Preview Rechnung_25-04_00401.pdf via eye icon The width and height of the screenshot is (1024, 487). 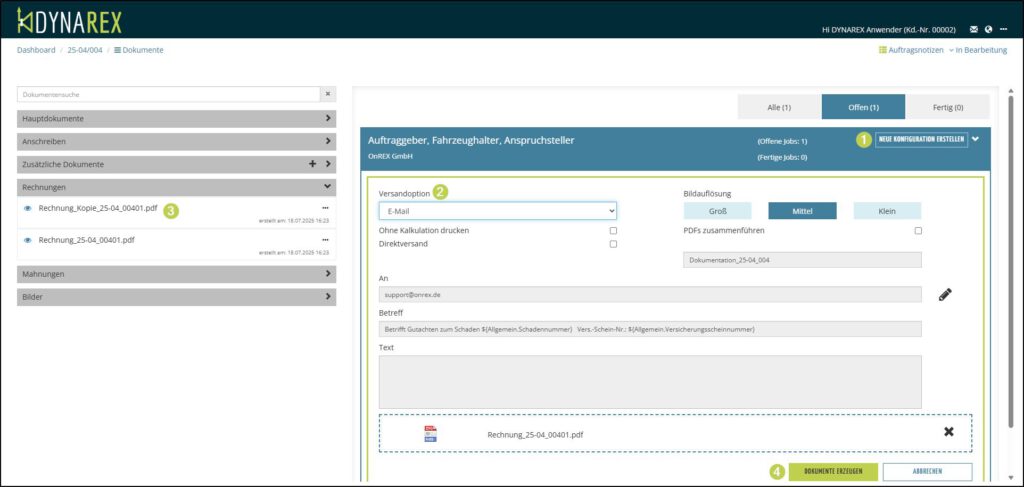pyautogui.click(x=28, y=240)
